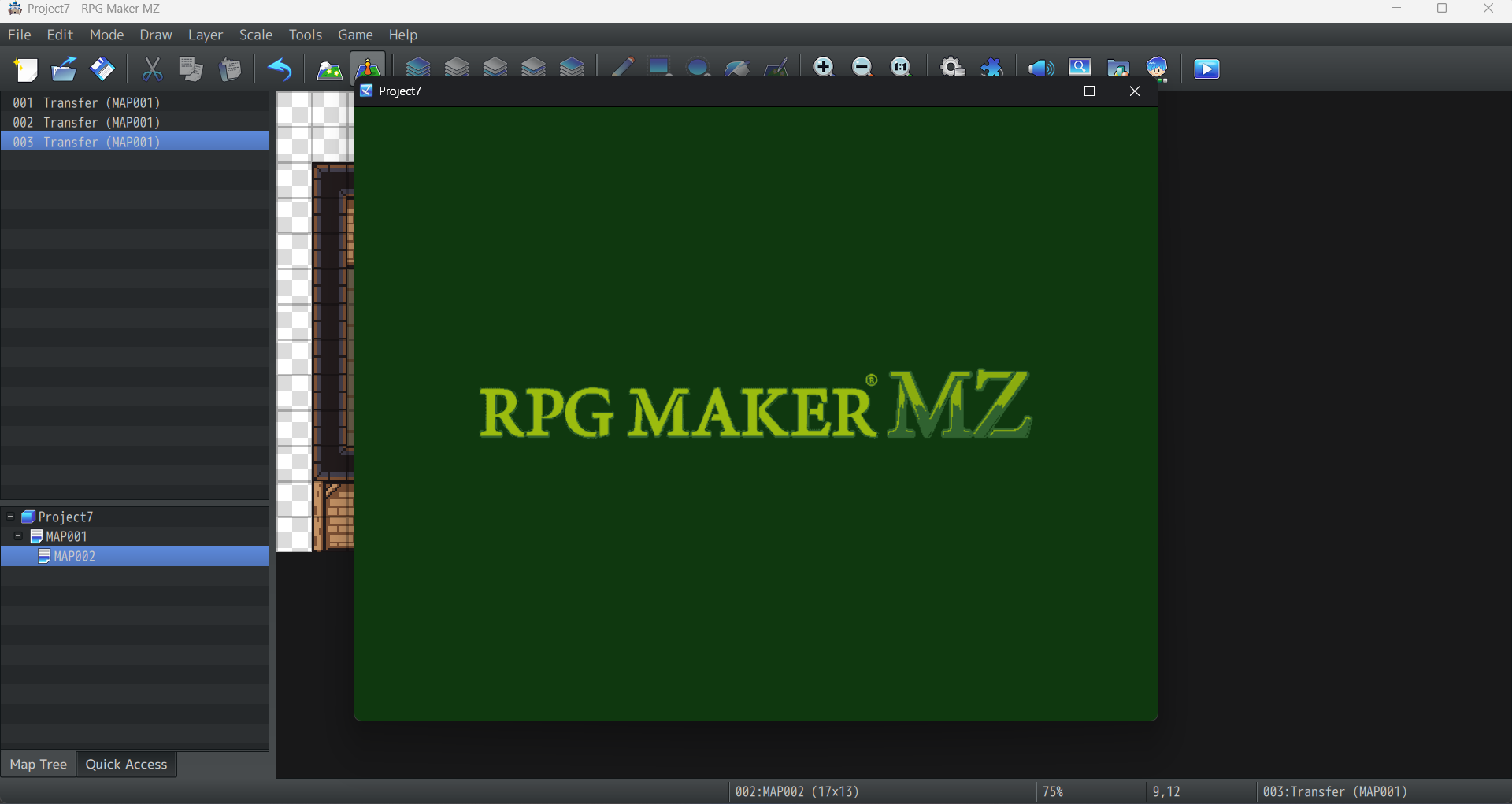Viewport: 1512px width, 804px height.
Task: Open the Mode menu
Action: [x=107, y=35]
